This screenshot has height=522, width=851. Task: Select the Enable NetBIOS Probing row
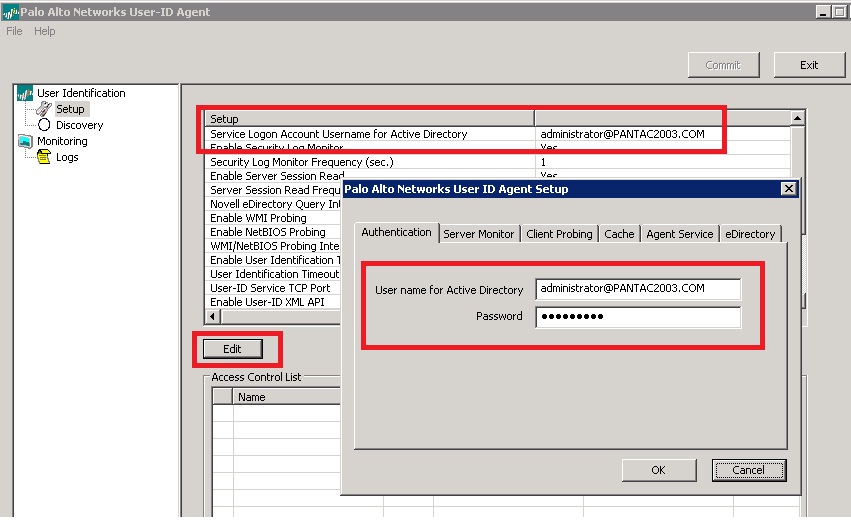(274, 232)
